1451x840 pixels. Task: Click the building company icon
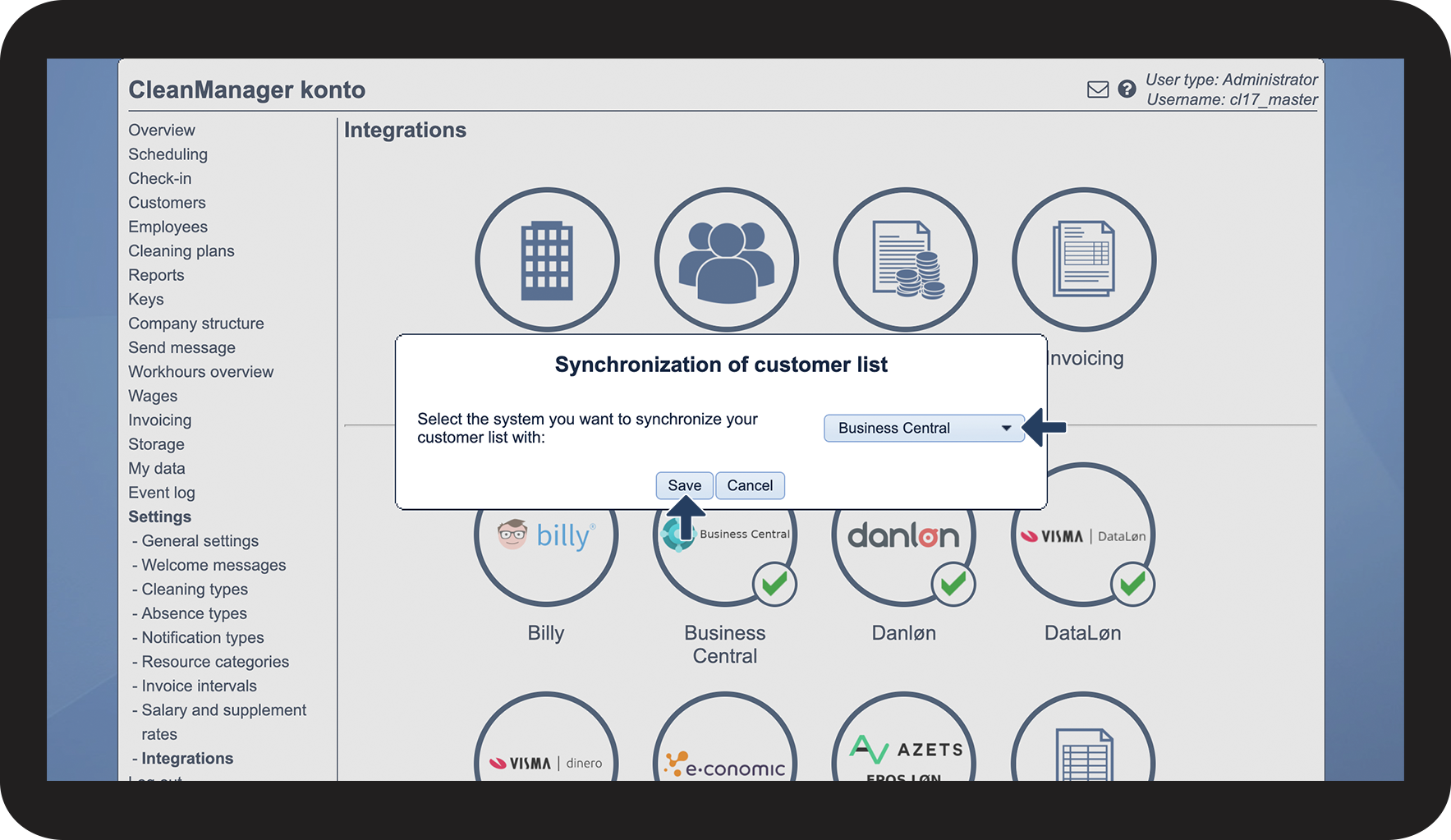[547, 259]
